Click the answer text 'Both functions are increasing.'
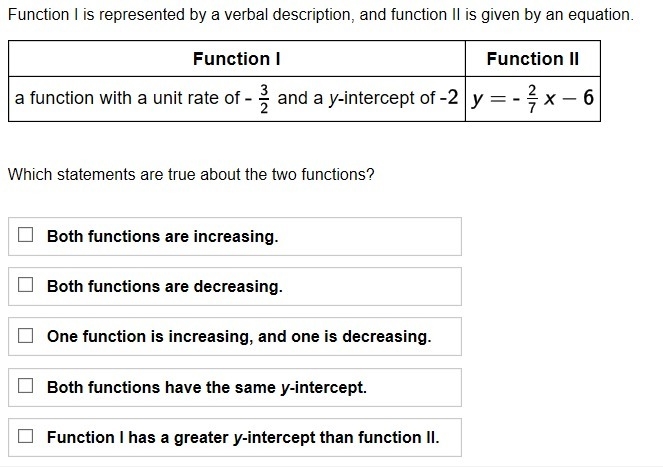The image size is (663, 467). (163, 236)
